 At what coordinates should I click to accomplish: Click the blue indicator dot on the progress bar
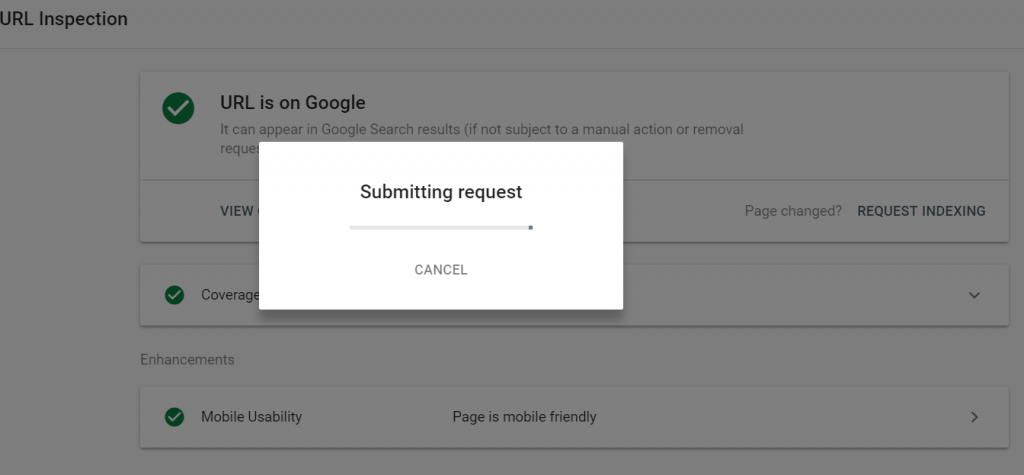(x=530, y=227)
